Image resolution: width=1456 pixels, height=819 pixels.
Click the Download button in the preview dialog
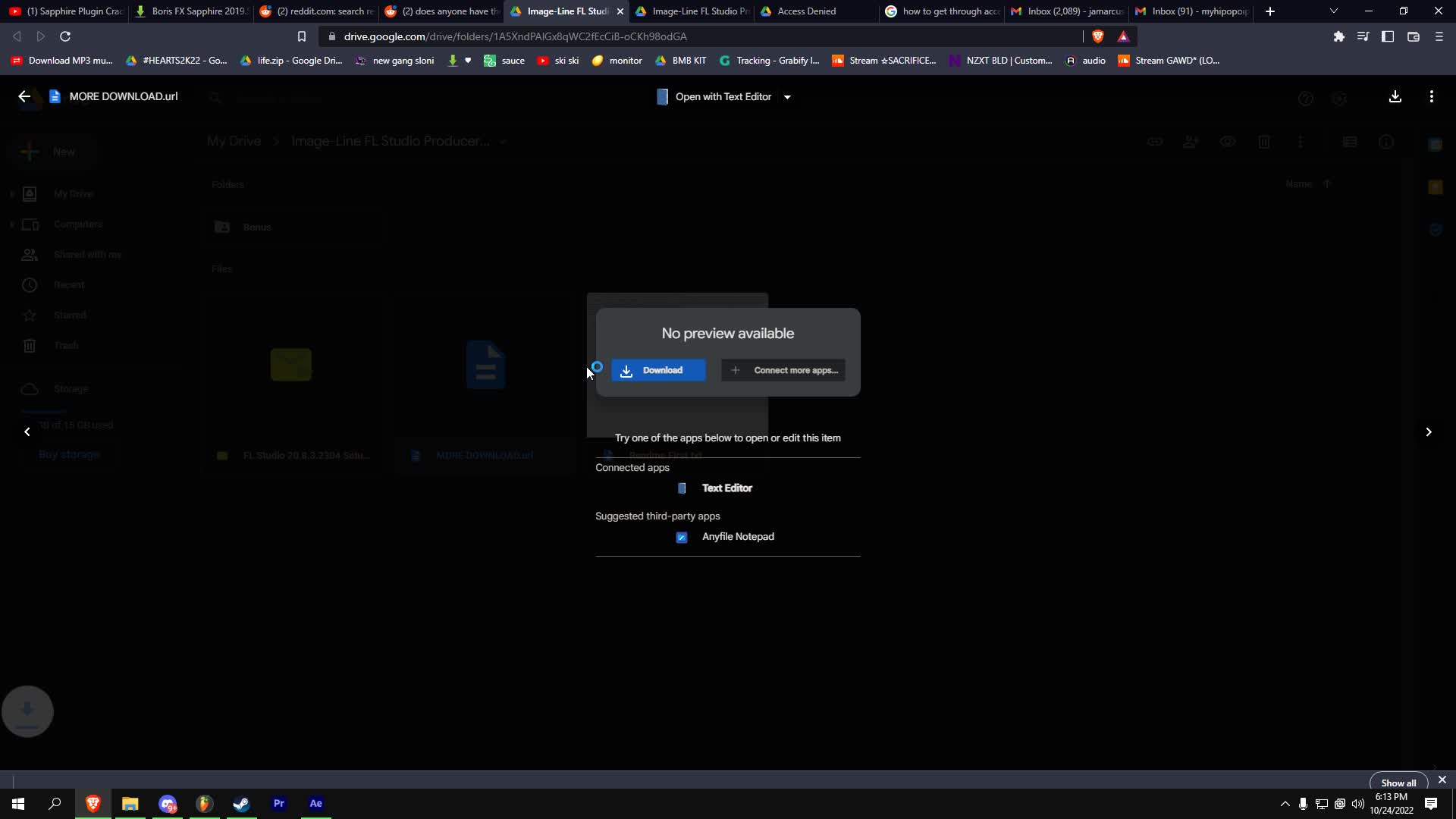[658, 370]
